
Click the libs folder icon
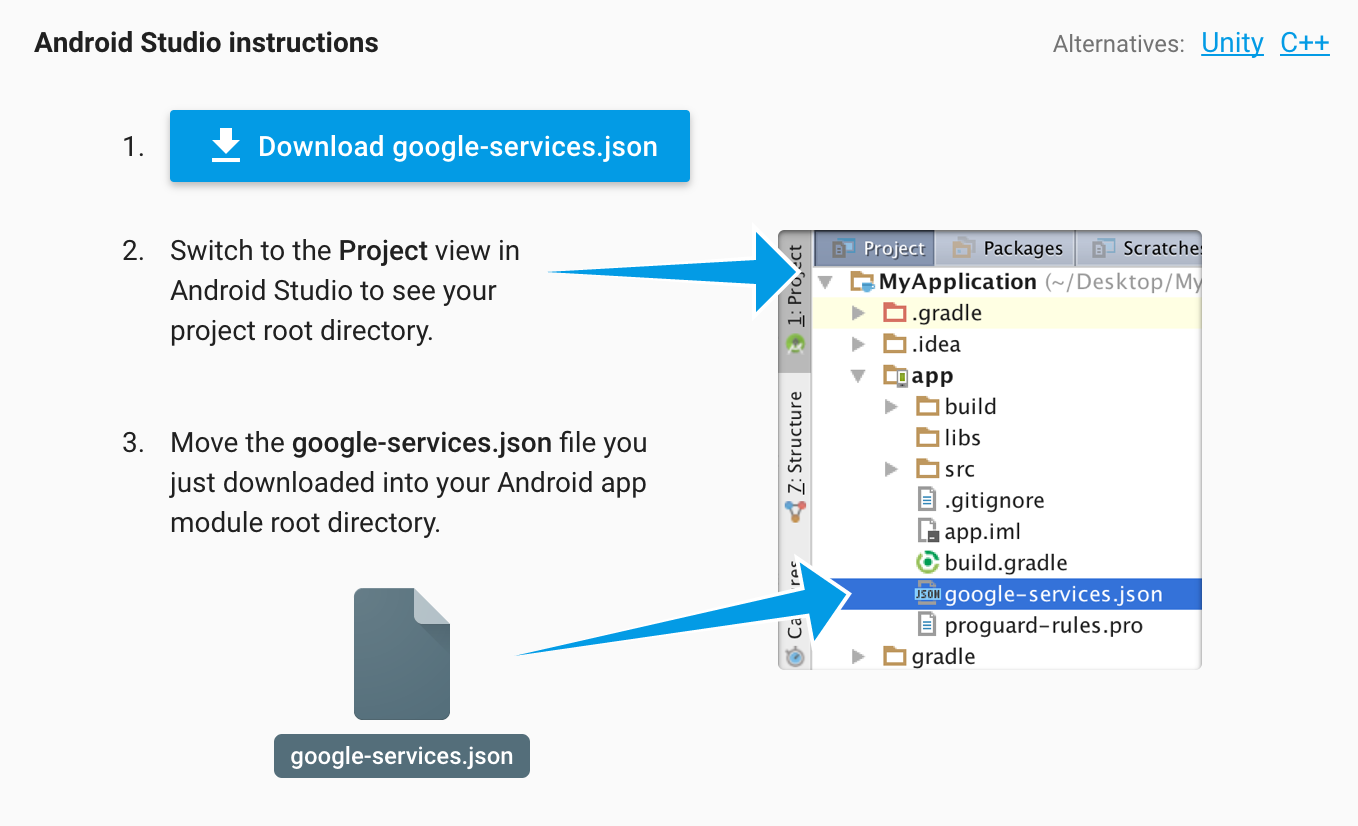click(x=928, y=438)
